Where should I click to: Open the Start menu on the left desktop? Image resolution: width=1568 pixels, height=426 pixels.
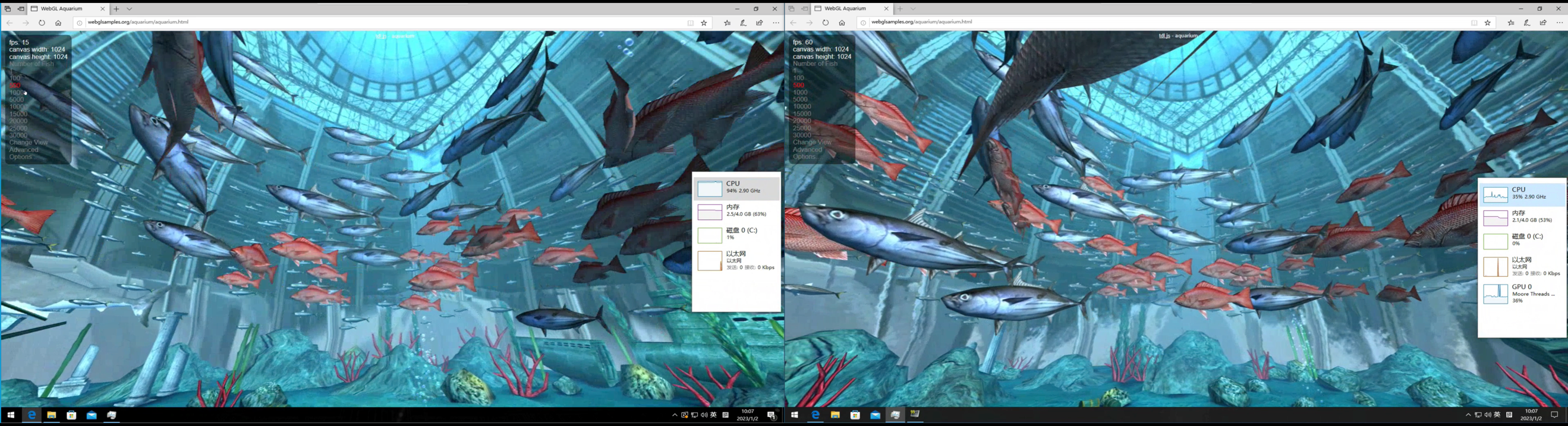pyautogui.click(x=10, y=415)
